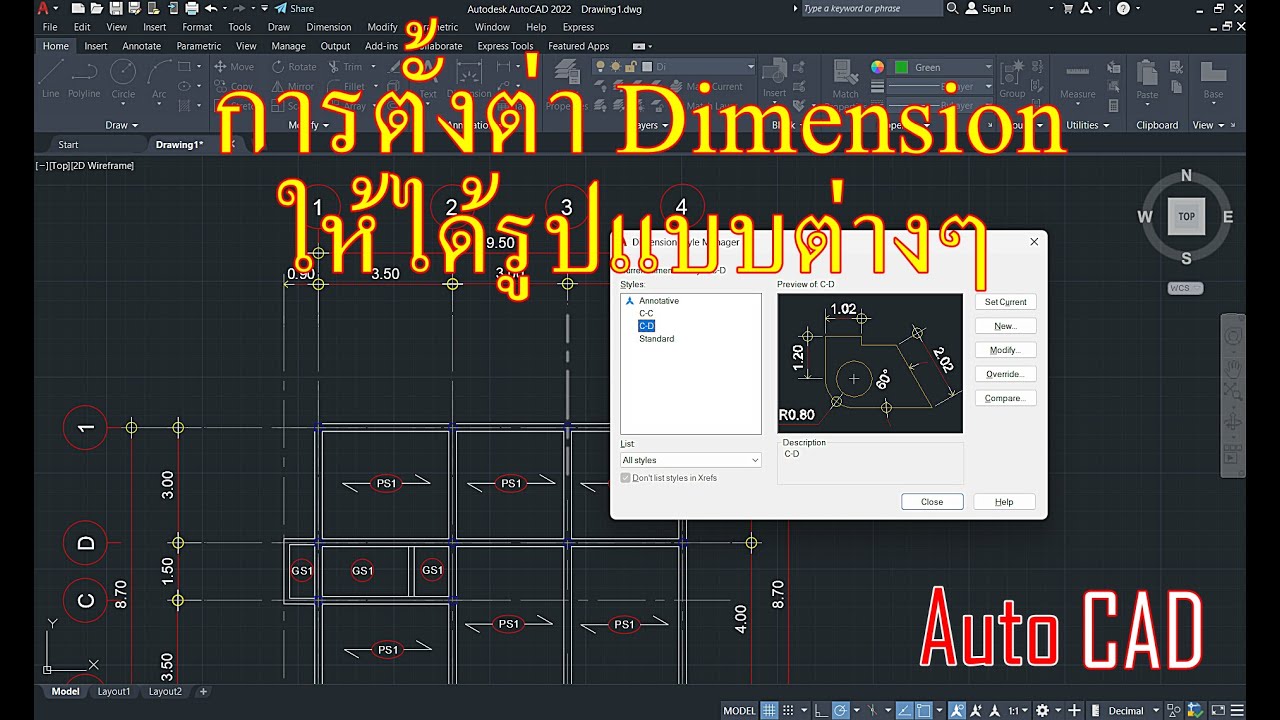Viewport: 1280px width, 720px height.
Task: Switch to the Manage ribbon tab
Action: click(x=288, y=46)
